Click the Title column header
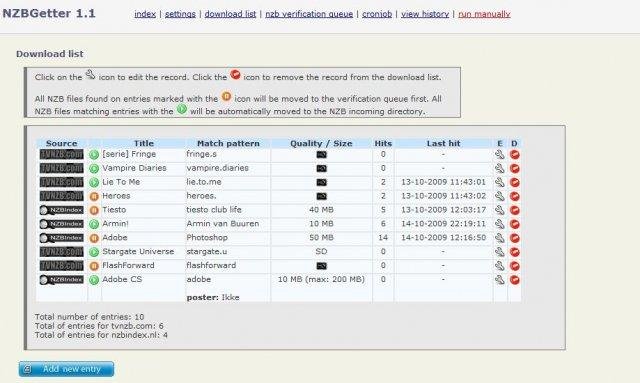 (144, 143)
